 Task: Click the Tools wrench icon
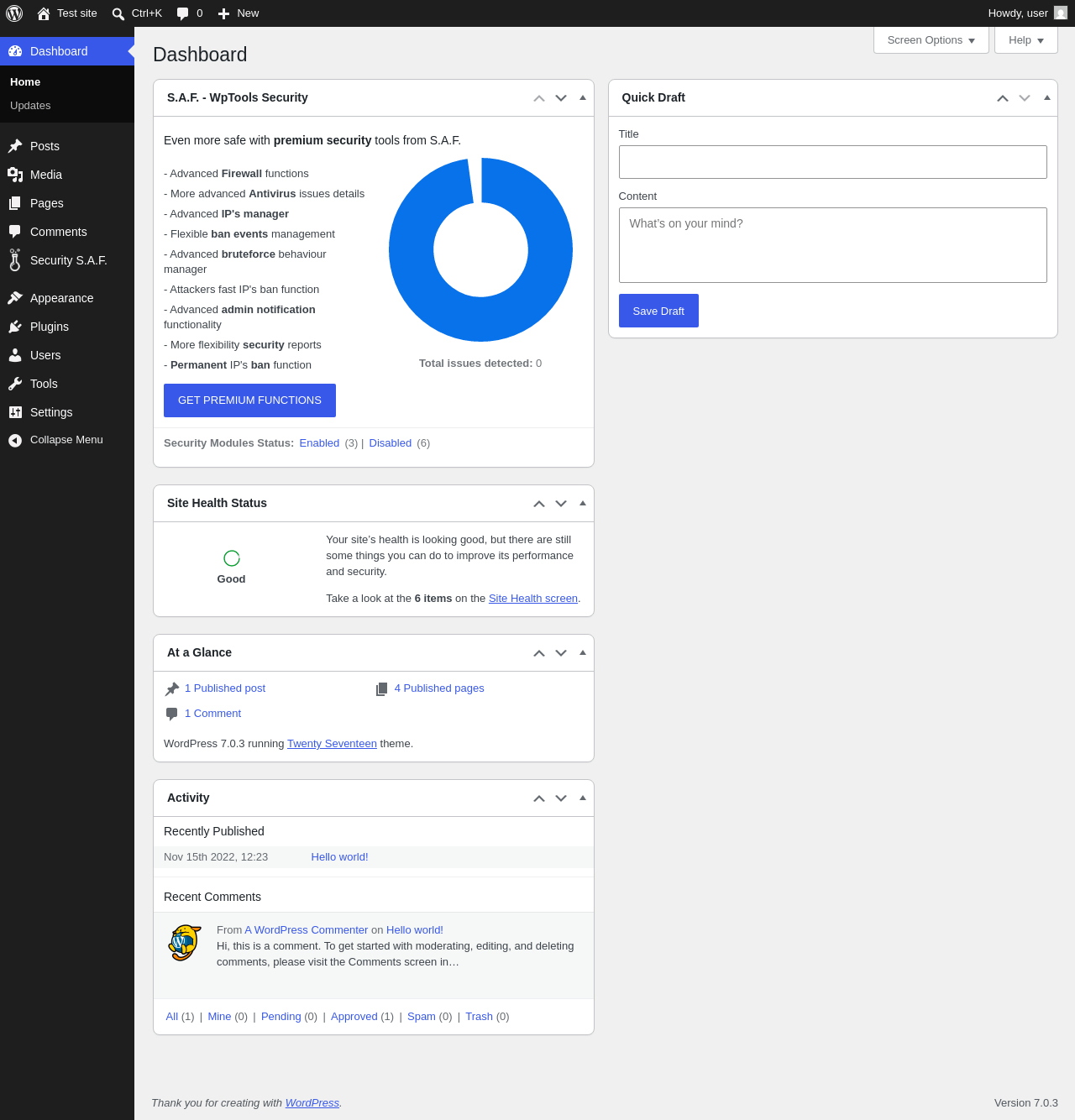point(15,384)
